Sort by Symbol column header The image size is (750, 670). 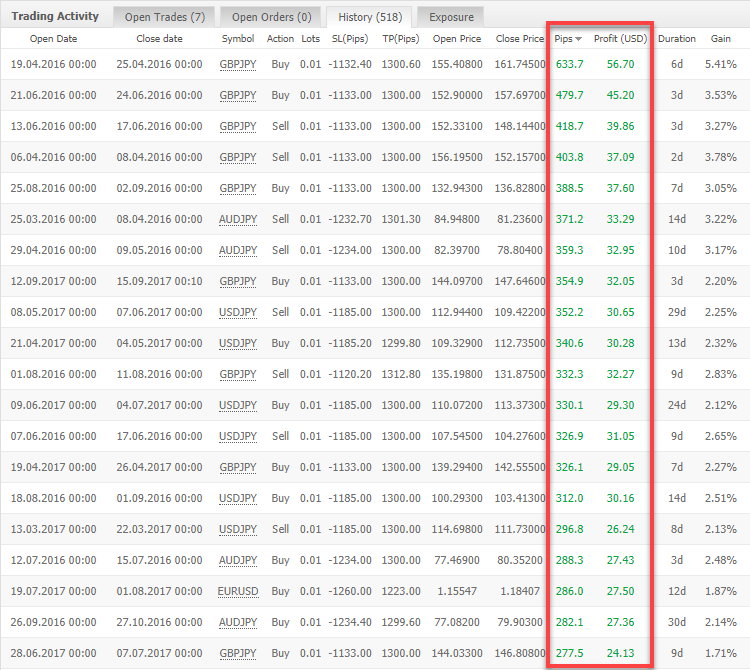(238, 39)
